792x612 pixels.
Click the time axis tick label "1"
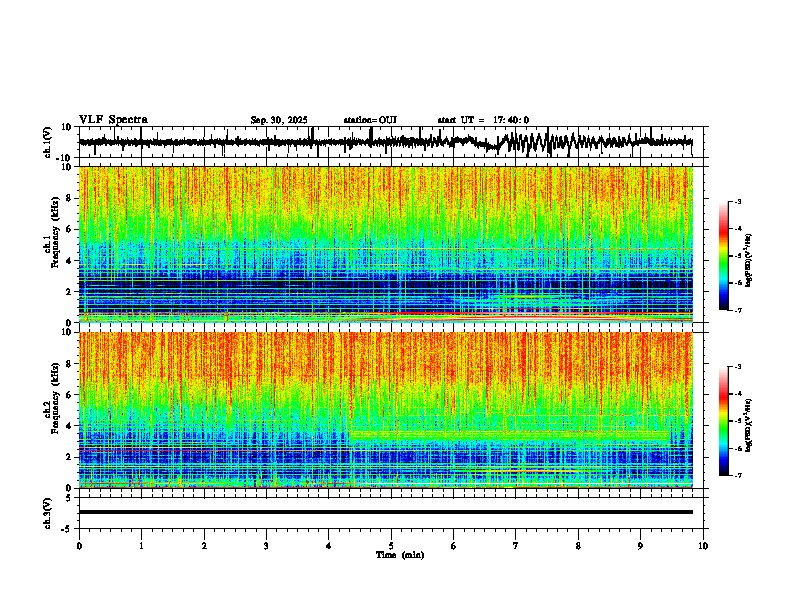pos(141,546)
